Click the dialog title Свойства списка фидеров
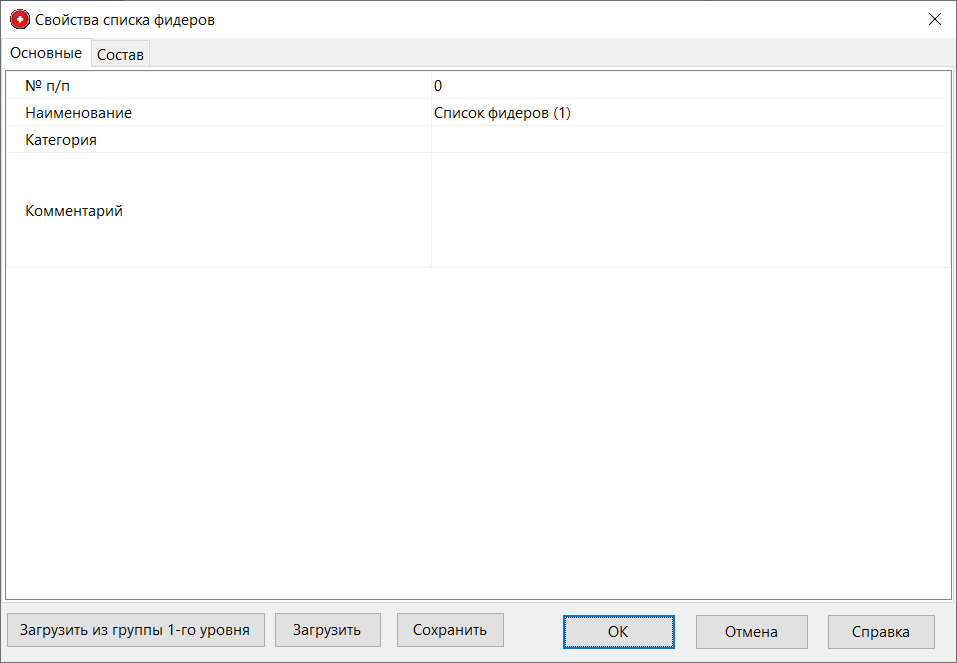Image resolution: width=957 pixels, height=663 pixels. pyautogui.click(x=125, y=19)
